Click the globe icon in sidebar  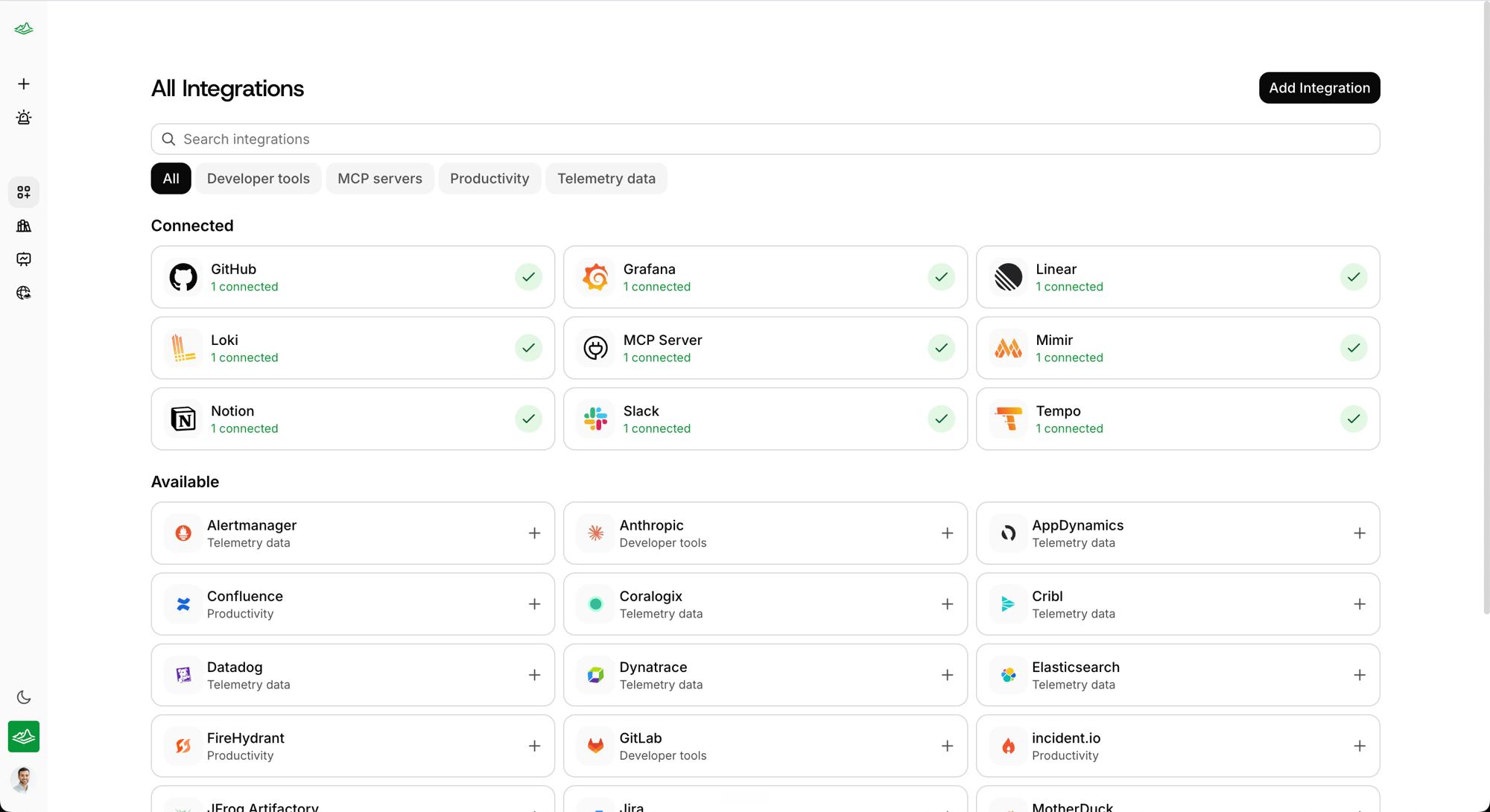click(x=24, y=293)
